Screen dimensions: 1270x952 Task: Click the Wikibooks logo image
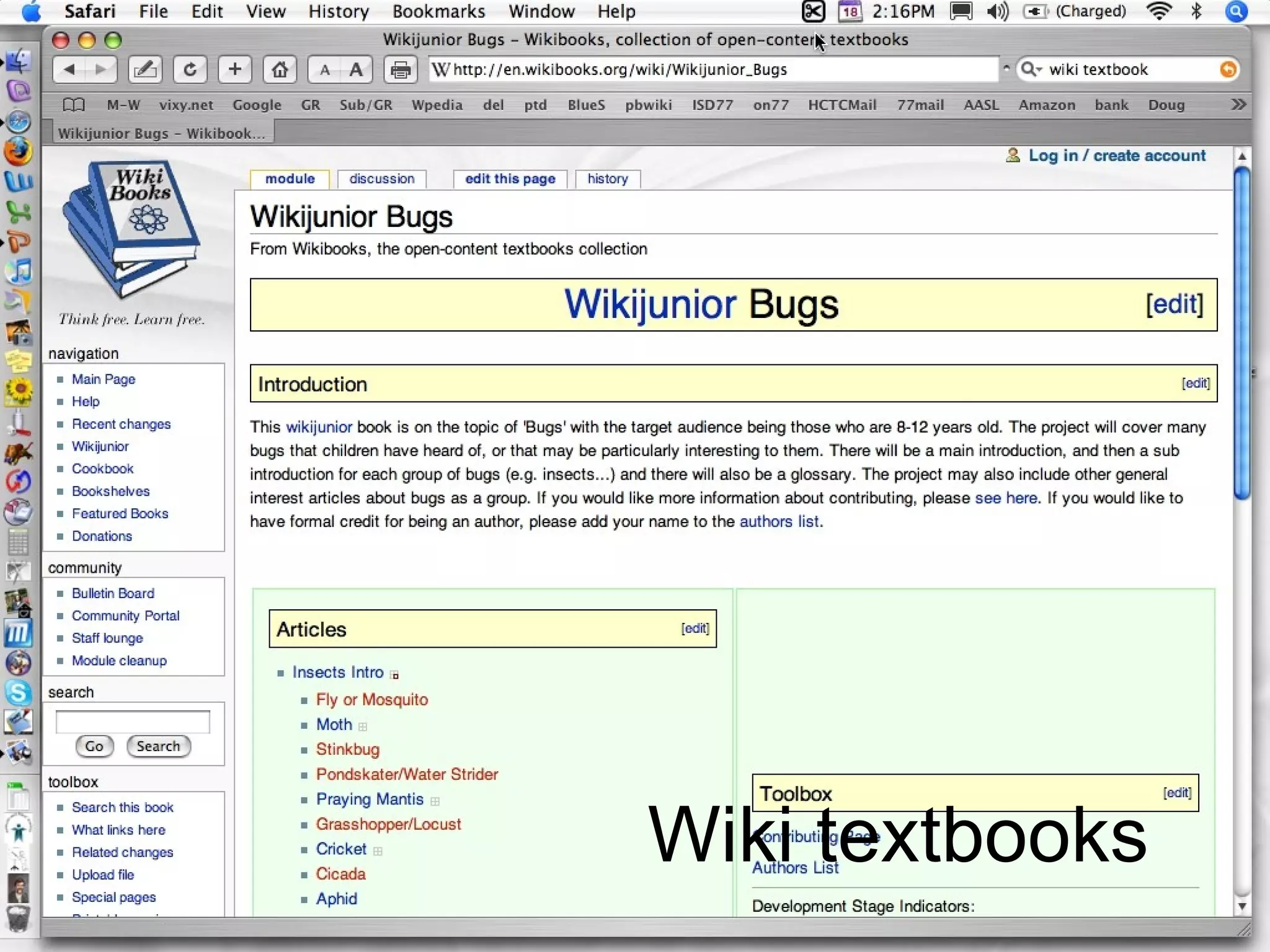(x=131, y=231)
